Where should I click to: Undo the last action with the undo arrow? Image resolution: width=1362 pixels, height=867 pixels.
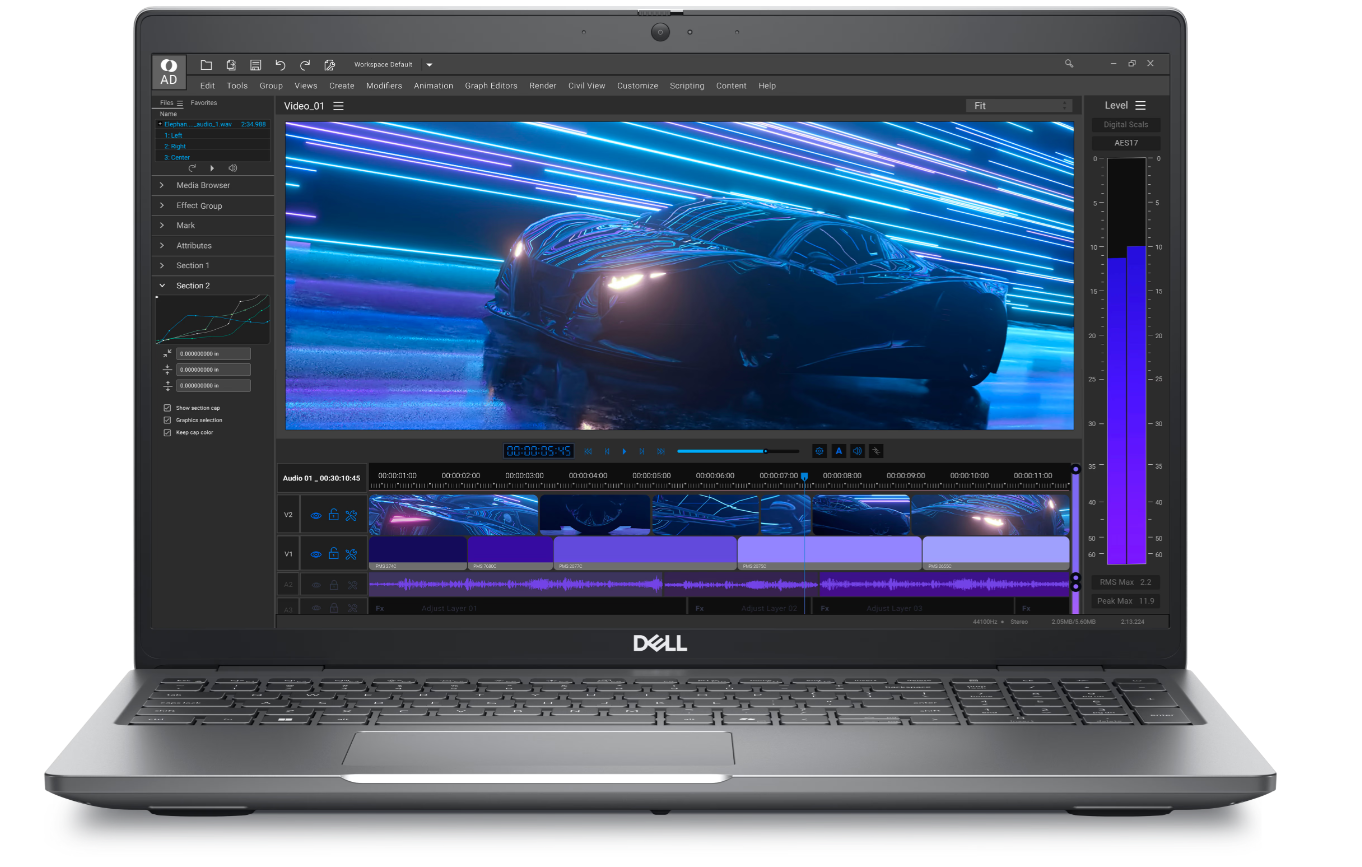pos(280,65)
